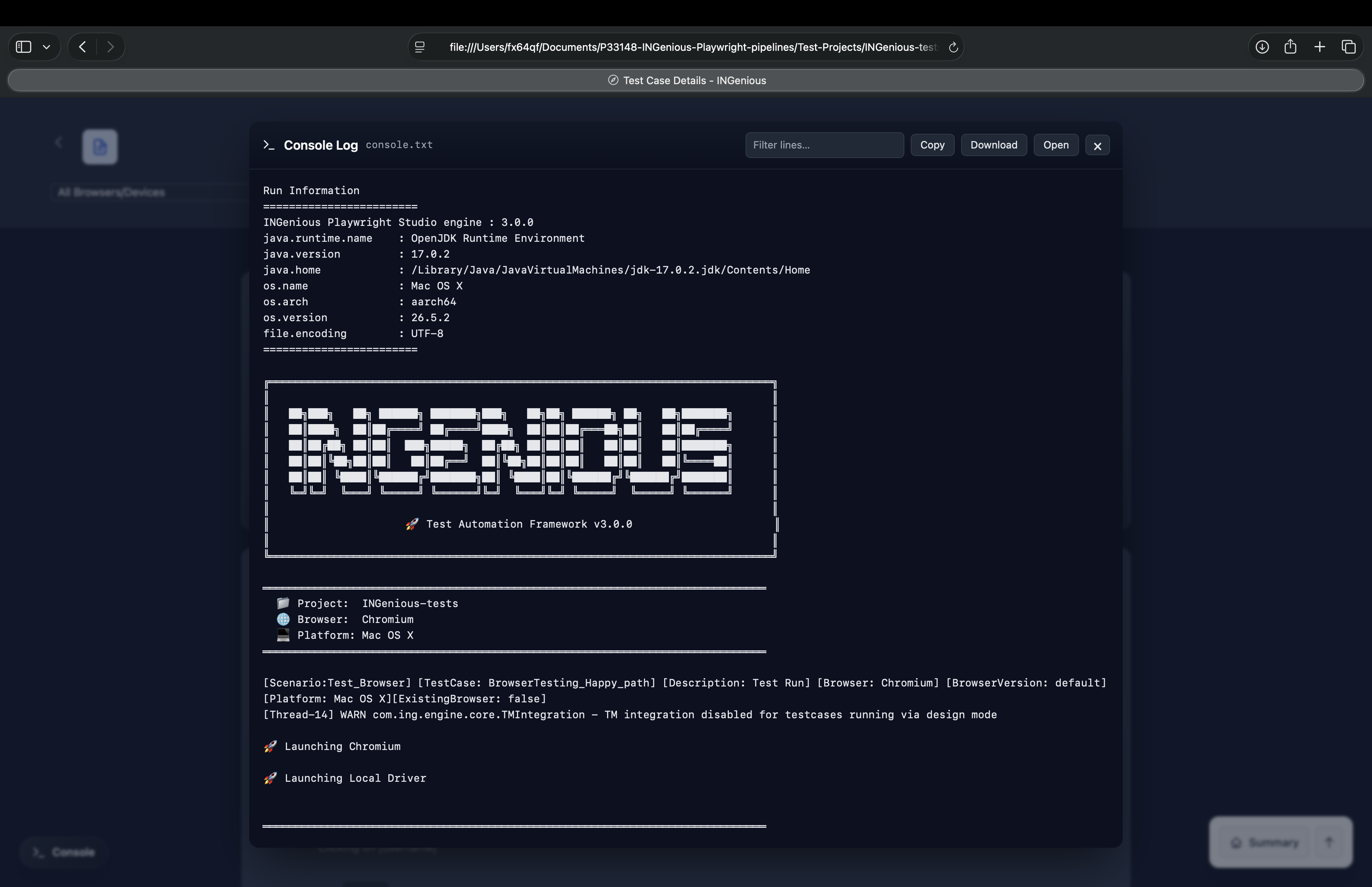Click the Console button at bottom left

pos(64,852)
